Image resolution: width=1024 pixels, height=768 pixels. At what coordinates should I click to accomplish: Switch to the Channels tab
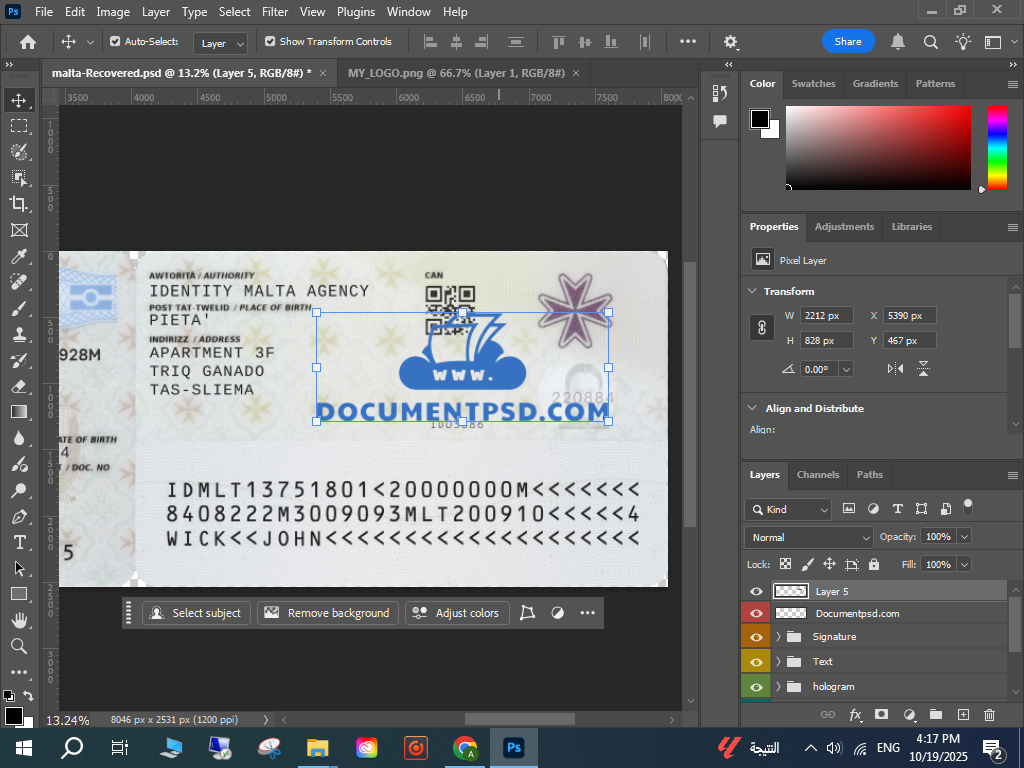coord(817,475)
